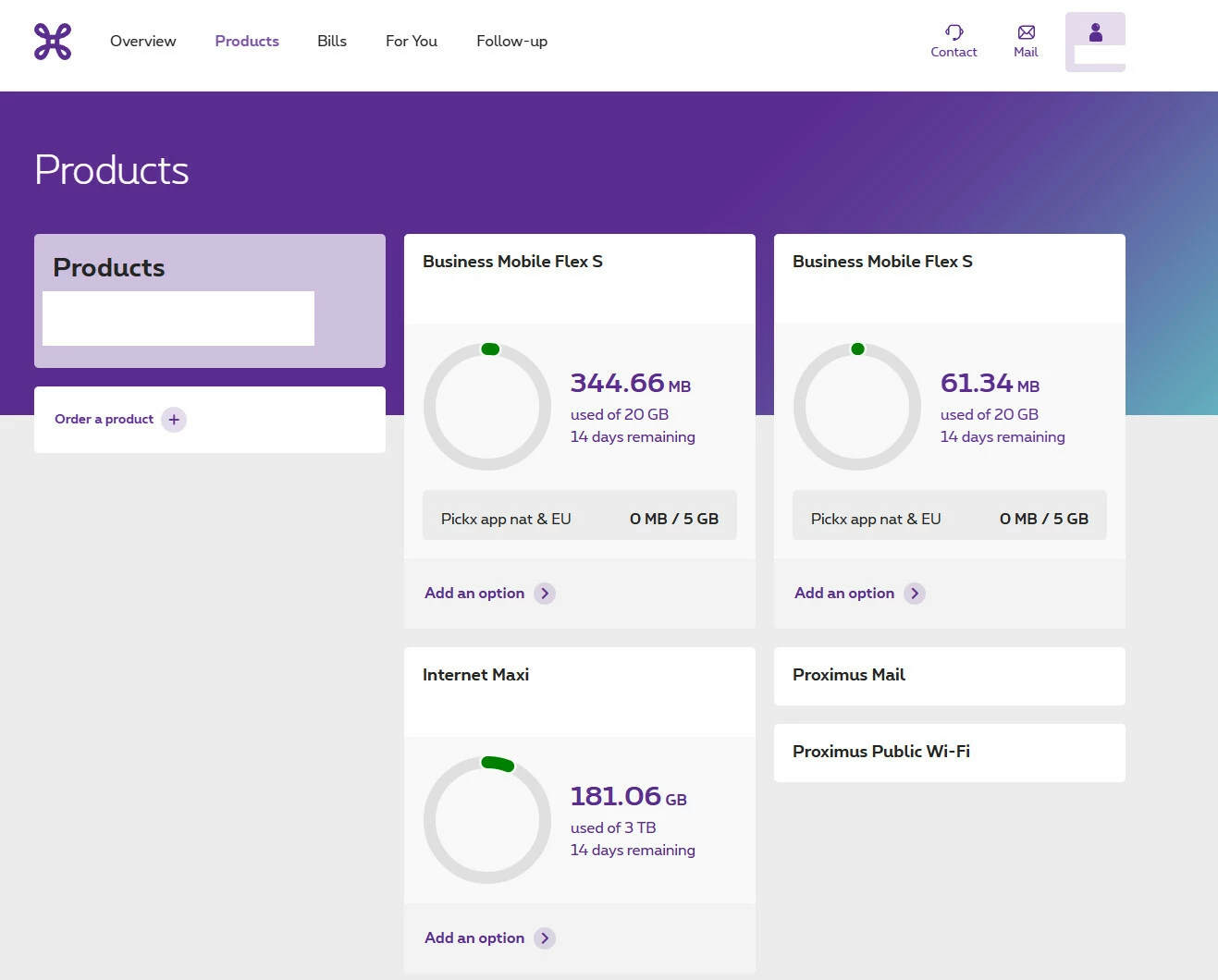The width and height of the screenshot is (1218, 980).
Task: Click Add an option under Internet Maxi
Action: (x=474, y=938)
